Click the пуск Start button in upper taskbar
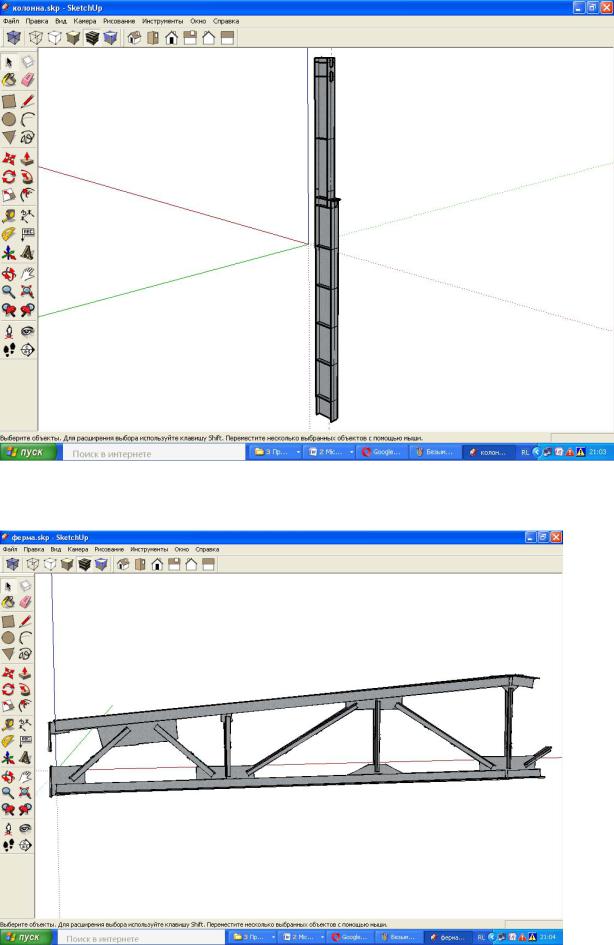Screen dimensions: 614x945 click(x=28, y=452)
